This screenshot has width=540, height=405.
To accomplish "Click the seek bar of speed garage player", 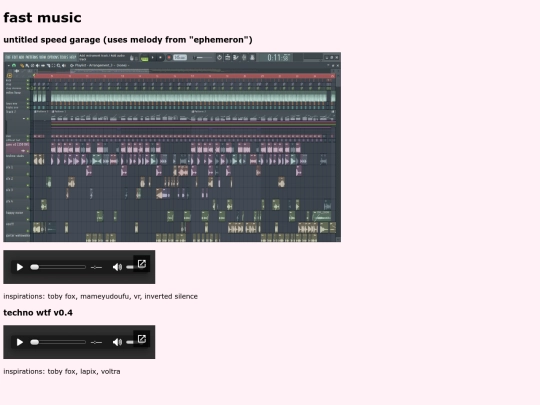I will [x=58, y=267].
